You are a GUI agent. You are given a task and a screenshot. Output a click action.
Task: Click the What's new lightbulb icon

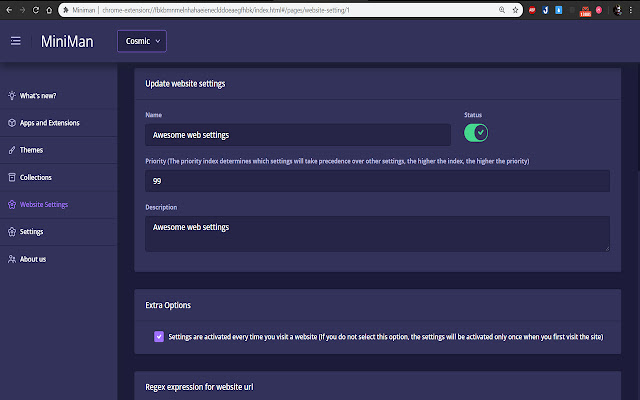pyautogui.click(x=11, y=96)
